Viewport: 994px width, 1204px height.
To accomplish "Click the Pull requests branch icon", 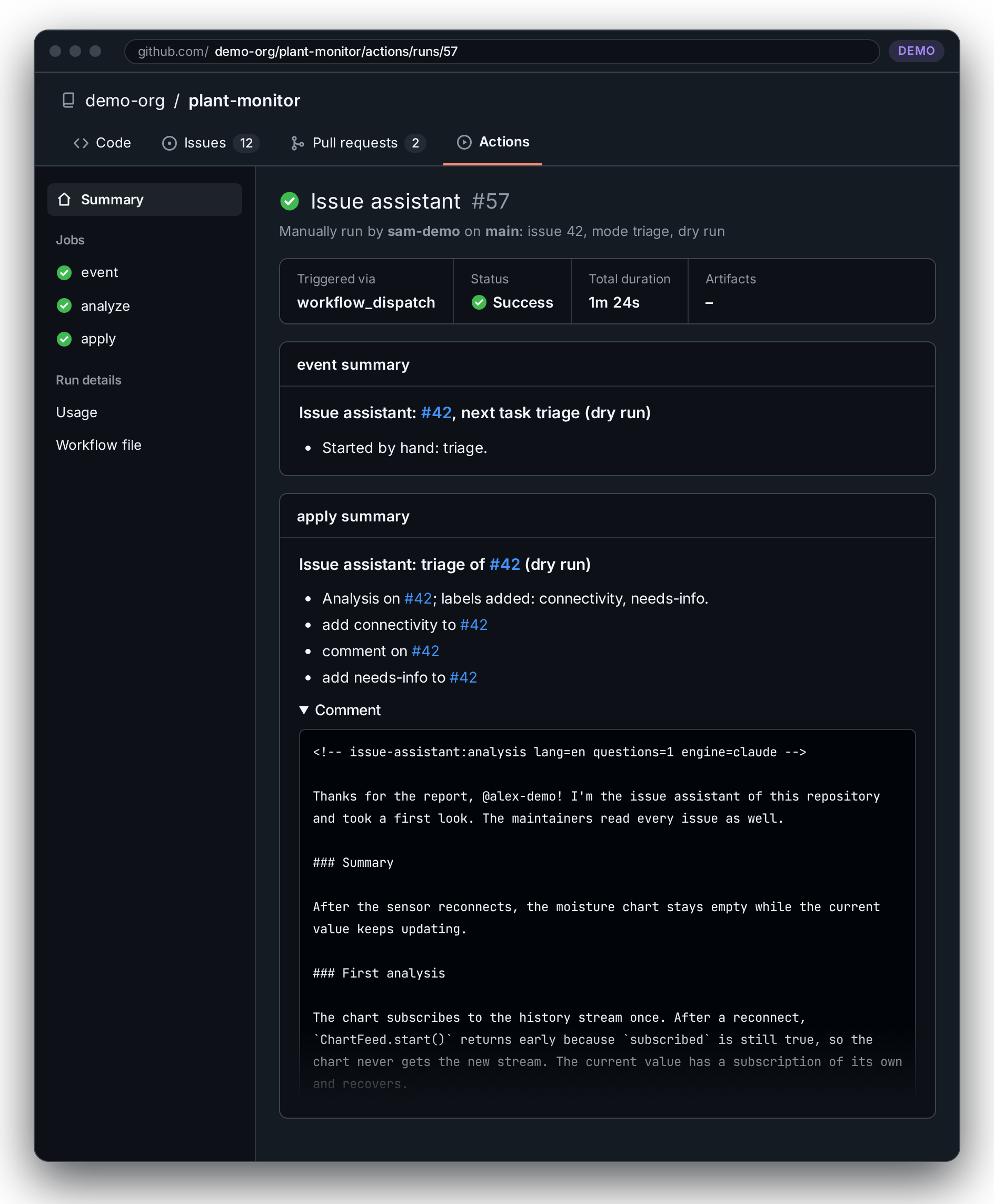I will point(297,143).
